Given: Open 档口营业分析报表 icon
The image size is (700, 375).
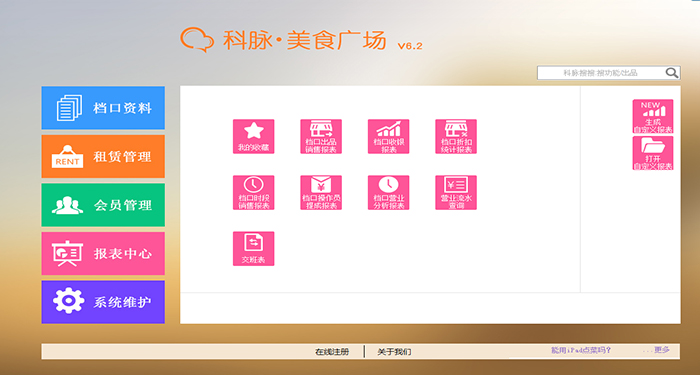Looking at the screenshot, I should point(388,192).
